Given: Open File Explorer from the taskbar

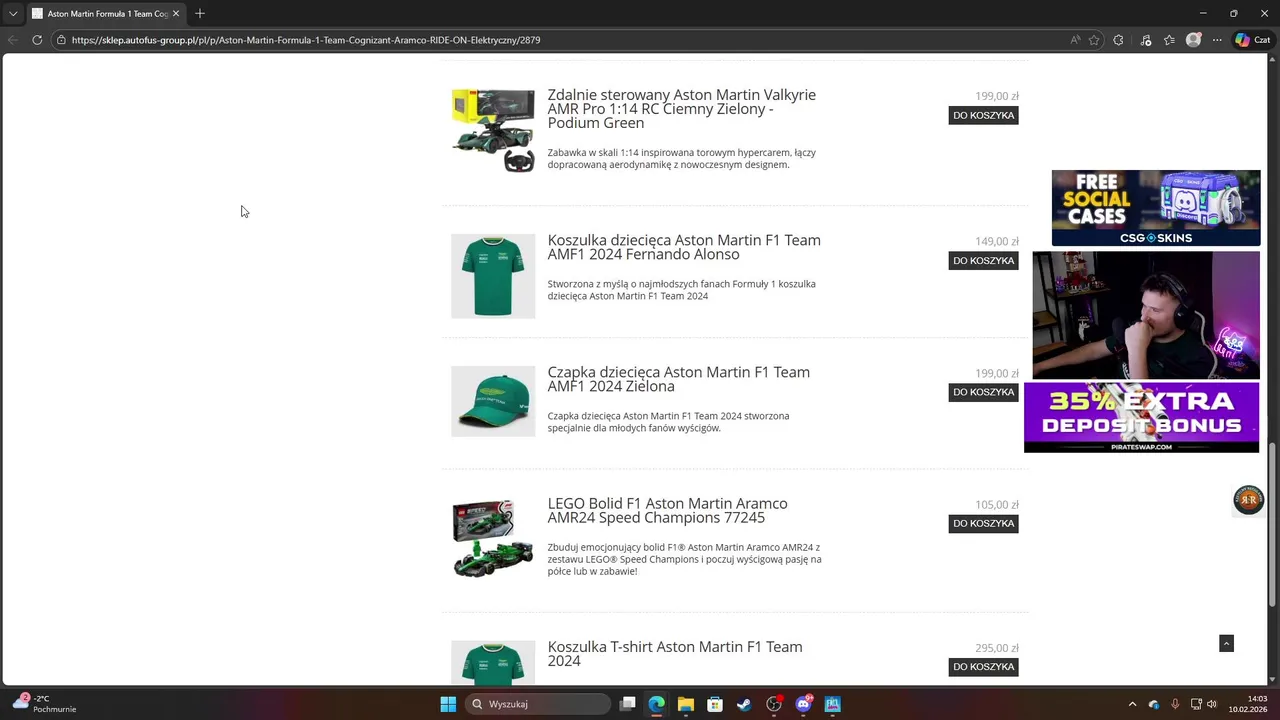Looking at the screenshot, I should 685,704.
